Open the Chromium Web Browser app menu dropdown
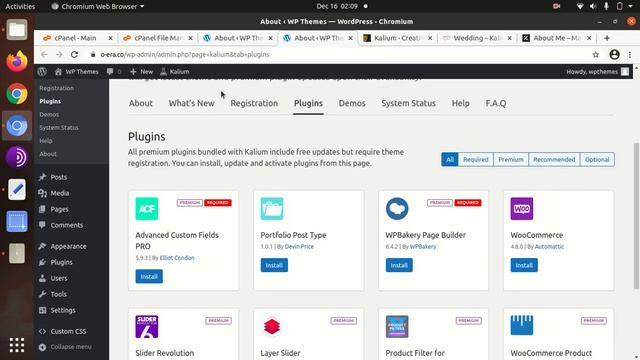The width and height of the screenshot is (640, 360). click(x=98, y=6)
